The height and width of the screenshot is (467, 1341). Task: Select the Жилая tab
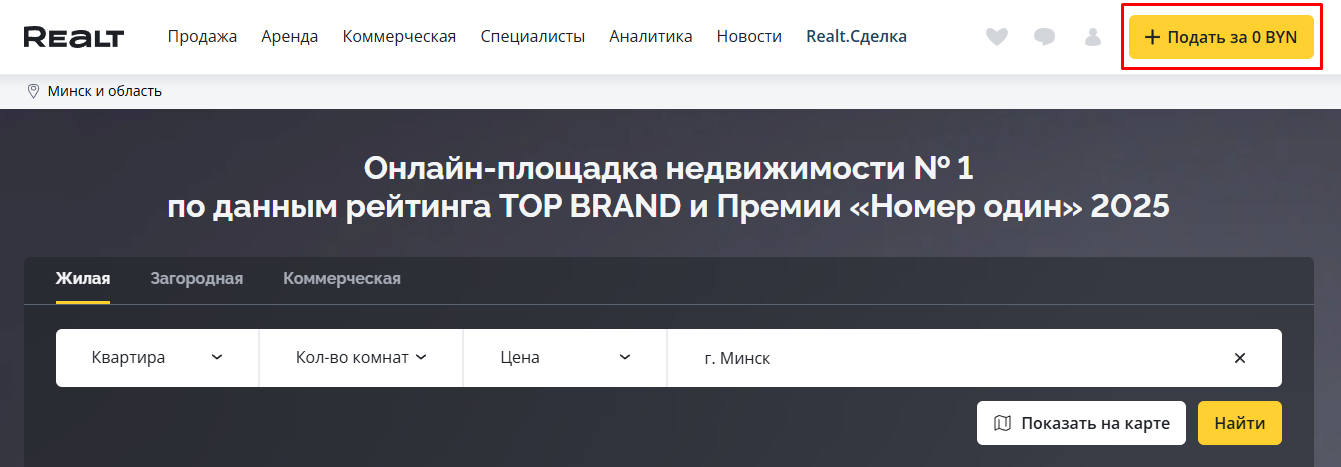pos(83,278)
